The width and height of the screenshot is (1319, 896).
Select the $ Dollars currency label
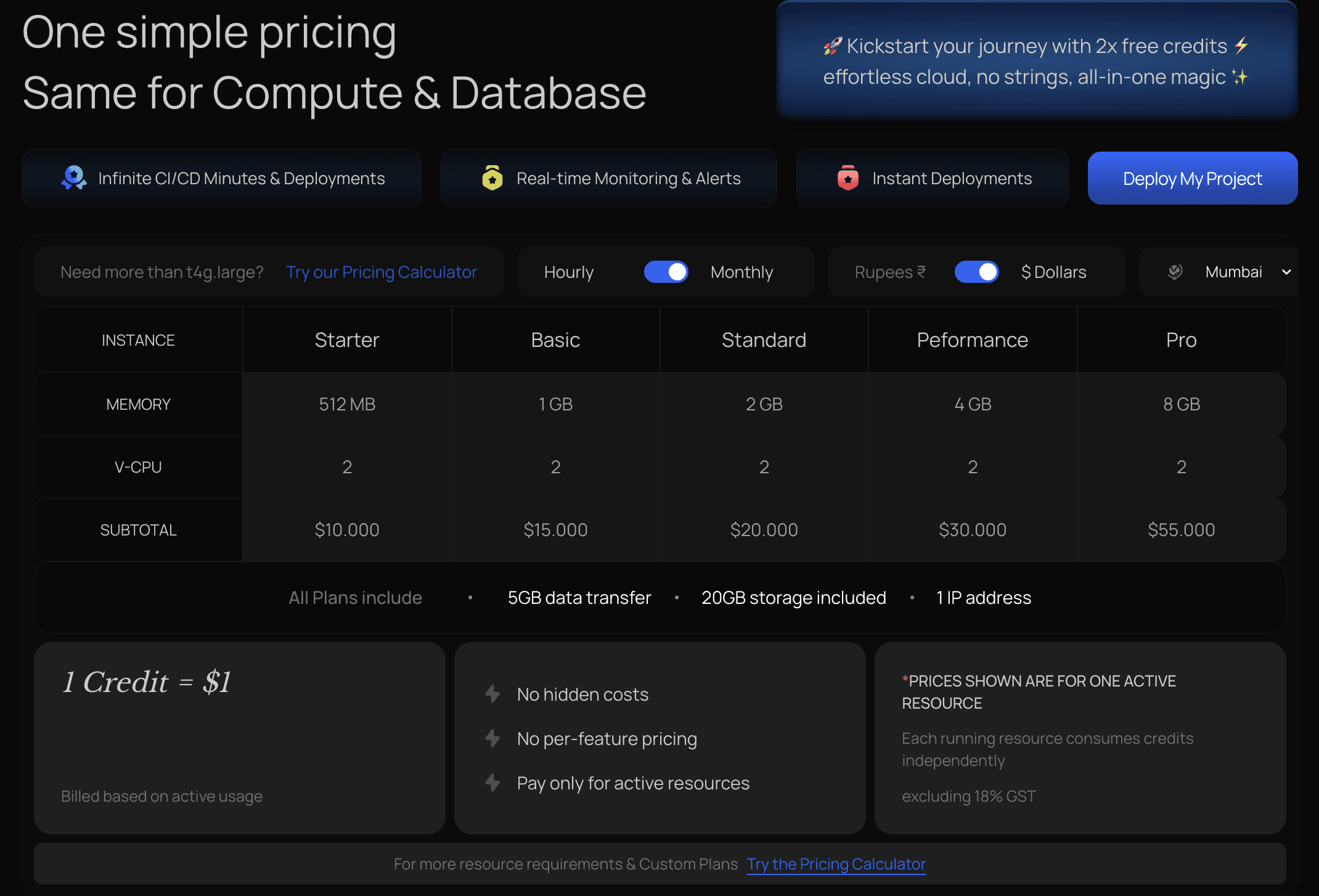1053,272
